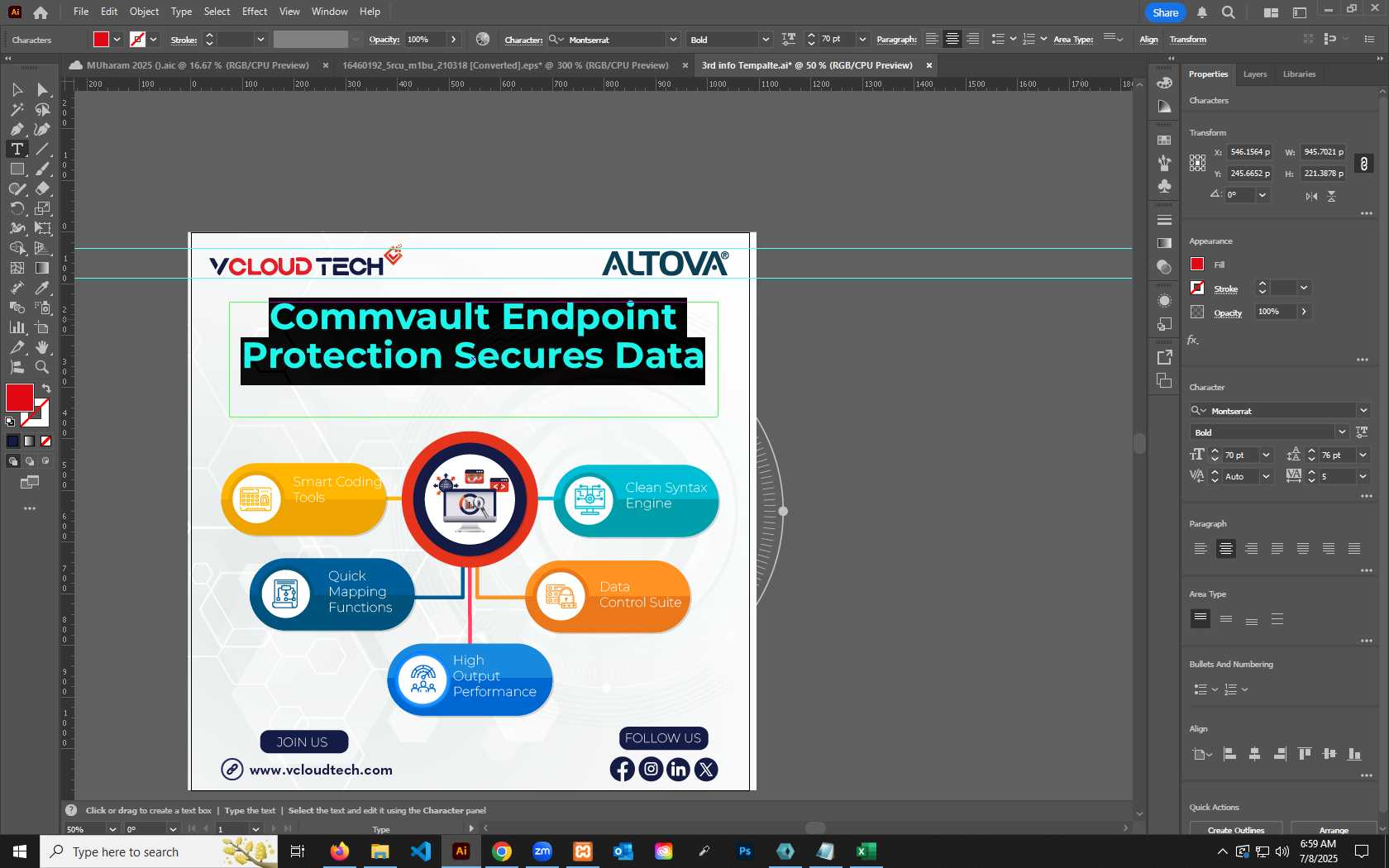Swap fill and stroke colors

(x=46, y=389)
